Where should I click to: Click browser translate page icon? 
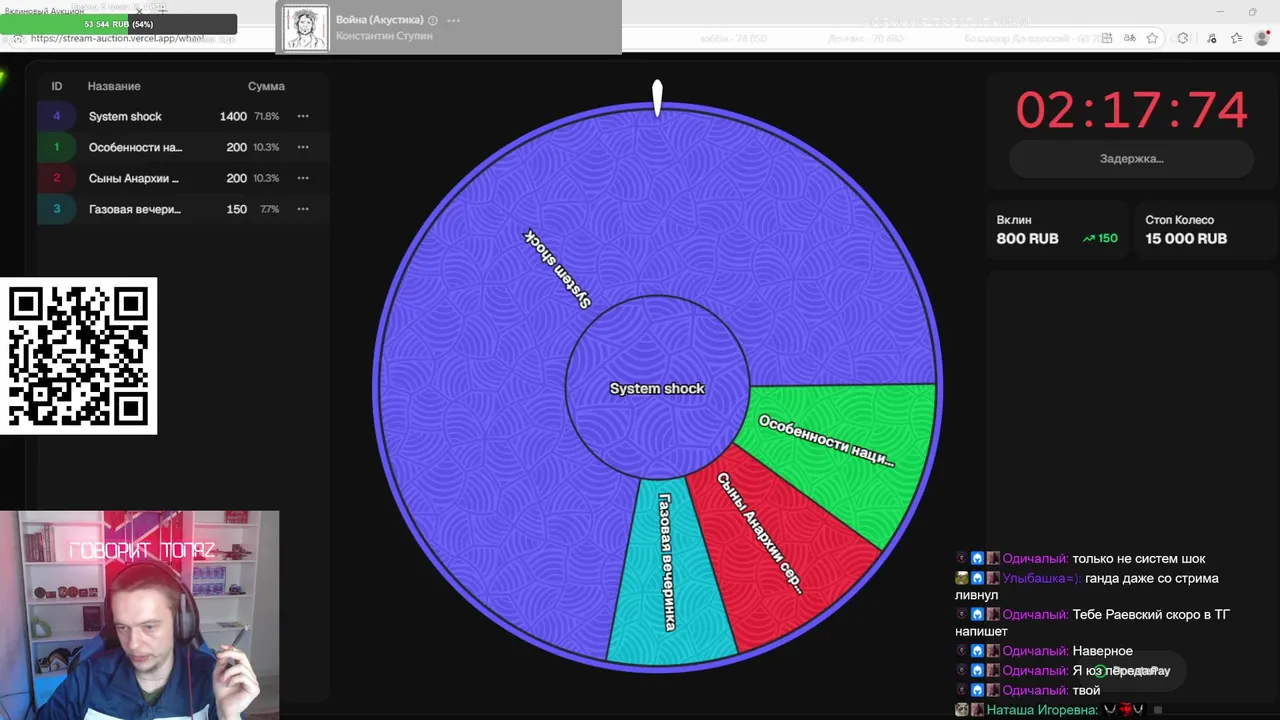click(x=1129, y=38)
